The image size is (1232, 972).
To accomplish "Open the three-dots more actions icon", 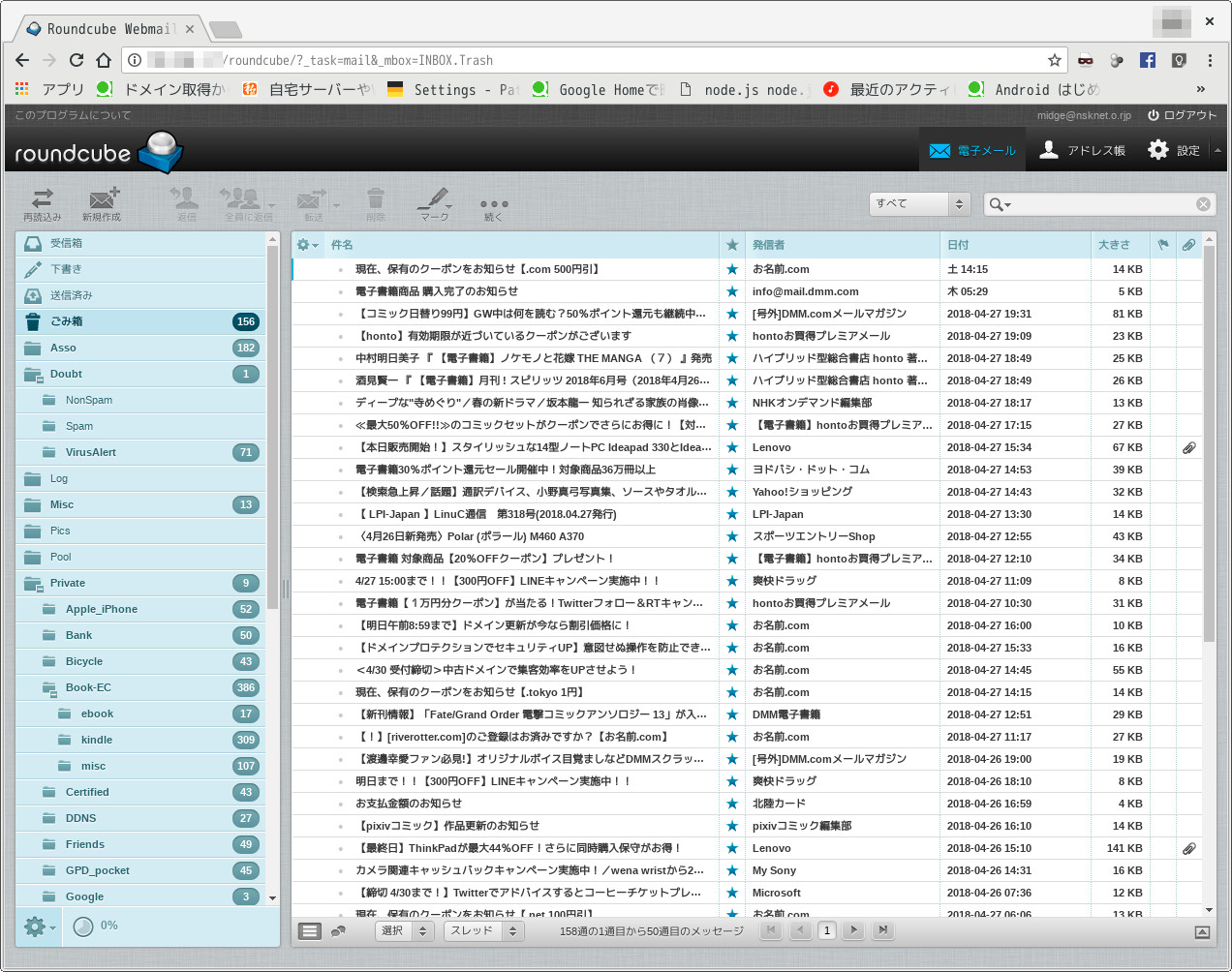I will click(x=493, y=203).
